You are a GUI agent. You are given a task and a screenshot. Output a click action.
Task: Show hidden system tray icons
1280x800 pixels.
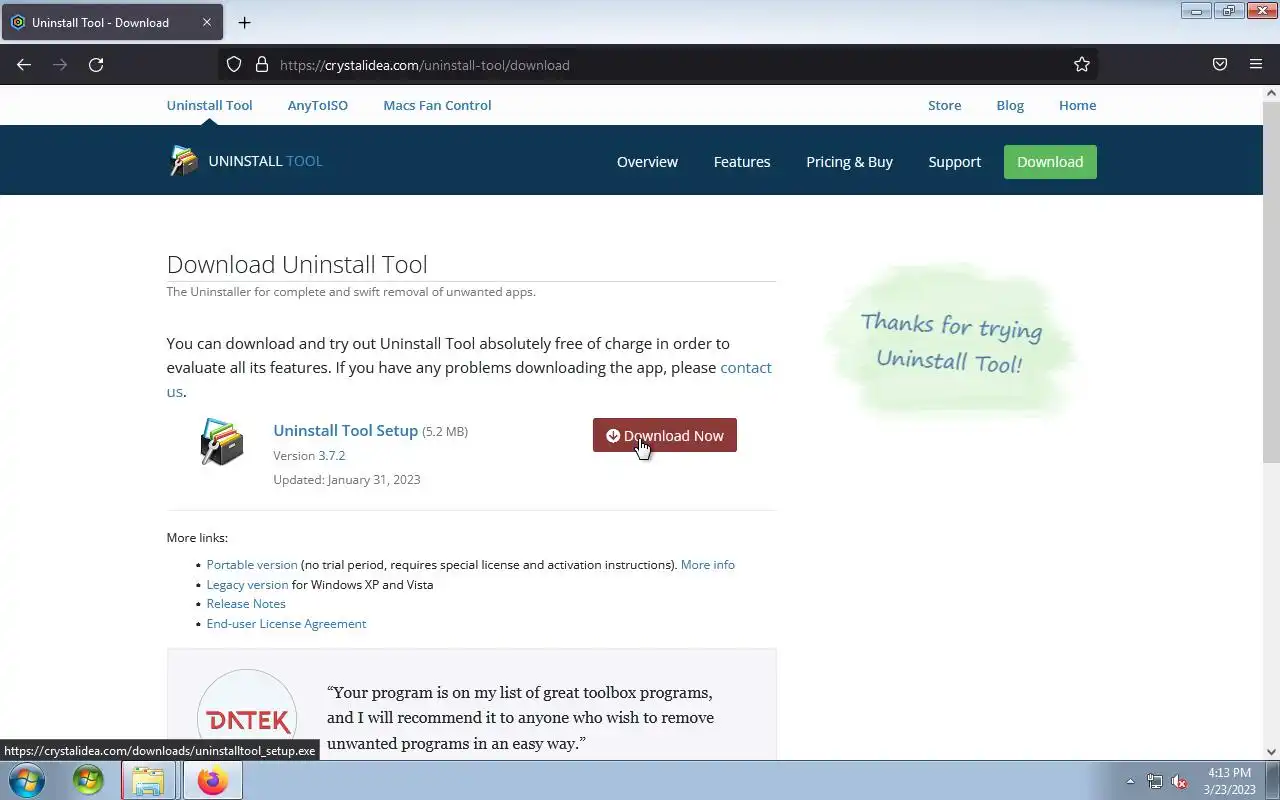1130,781
